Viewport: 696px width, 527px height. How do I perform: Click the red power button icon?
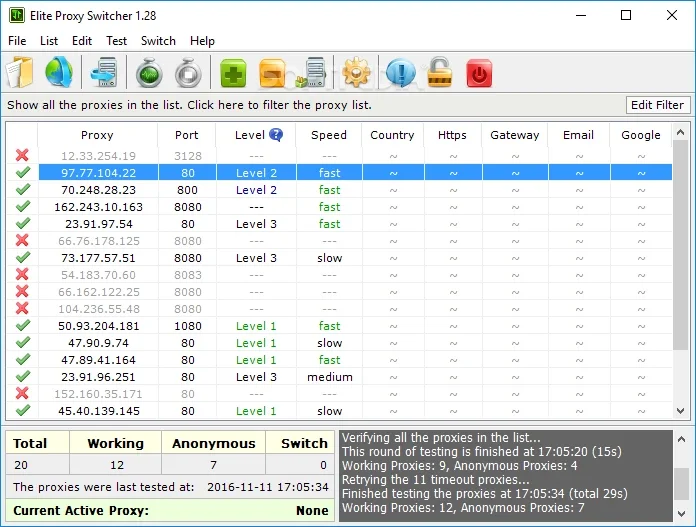479,73
